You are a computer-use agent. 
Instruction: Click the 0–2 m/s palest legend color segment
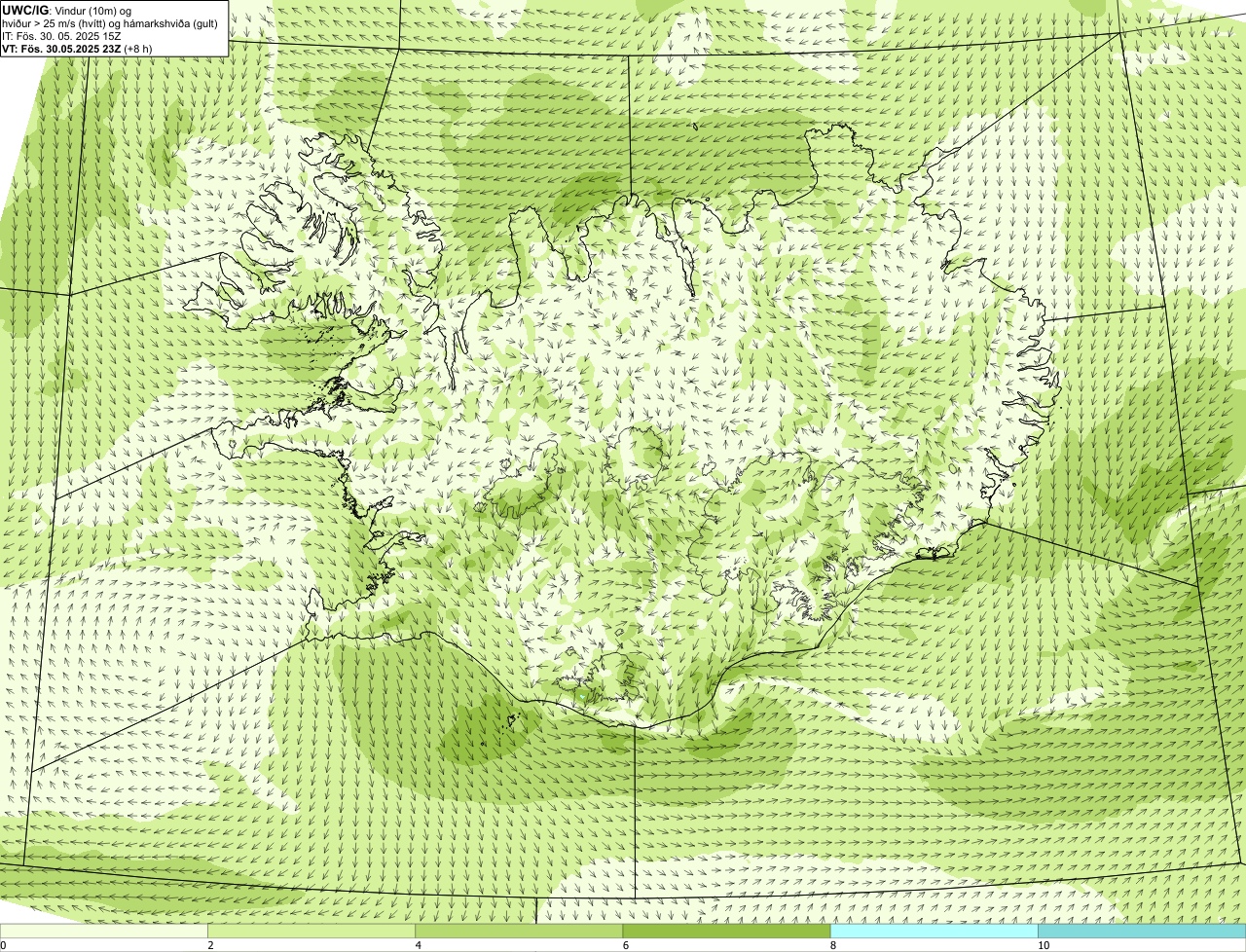click(x=103, y=932)
